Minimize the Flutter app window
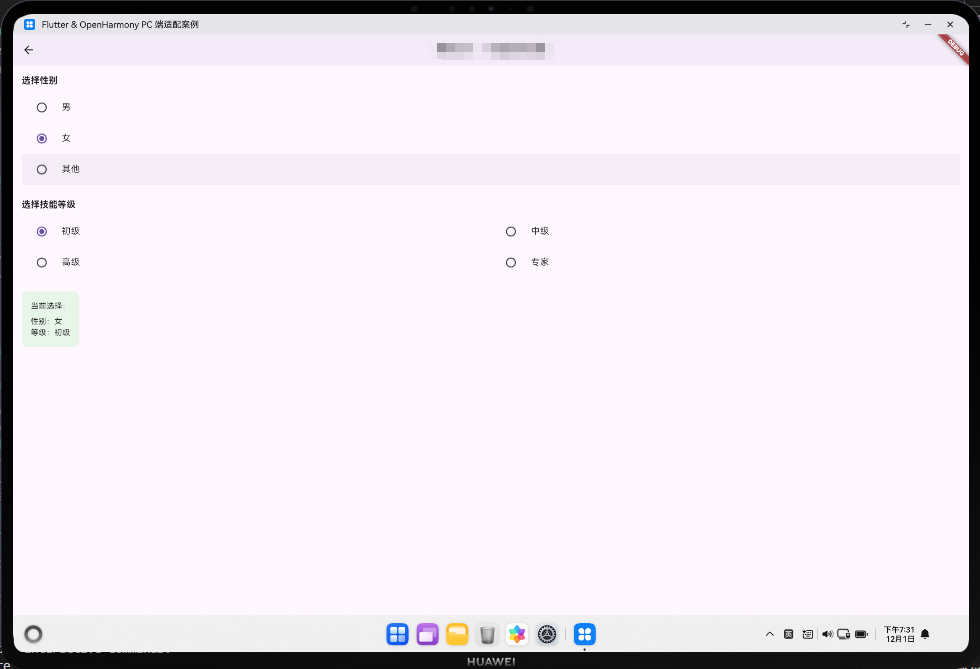This screenshot has width=980, height=669. [x=928, y=24]
